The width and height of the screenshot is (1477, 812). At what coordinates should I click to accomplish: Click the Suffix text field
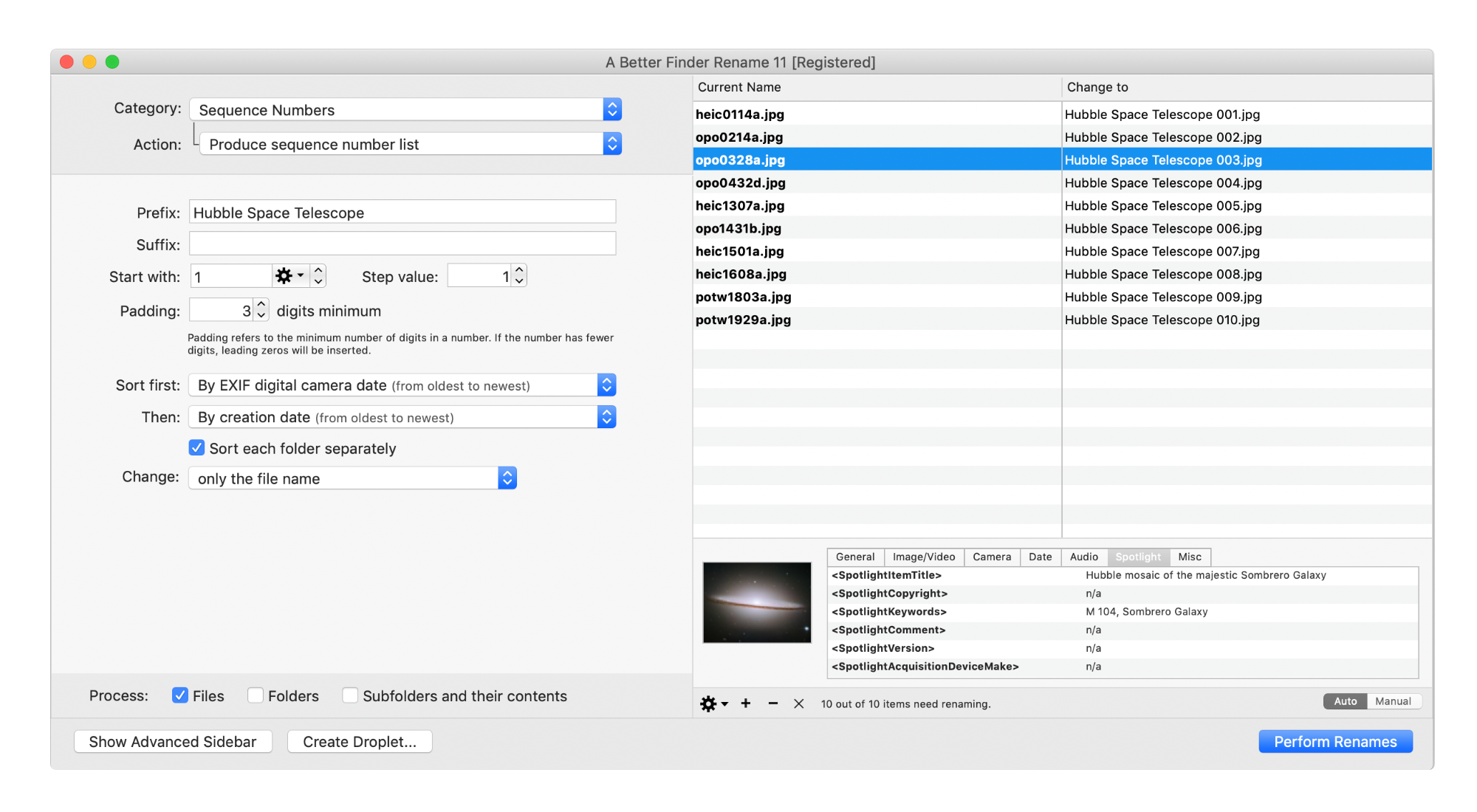[x=402, y=244]
